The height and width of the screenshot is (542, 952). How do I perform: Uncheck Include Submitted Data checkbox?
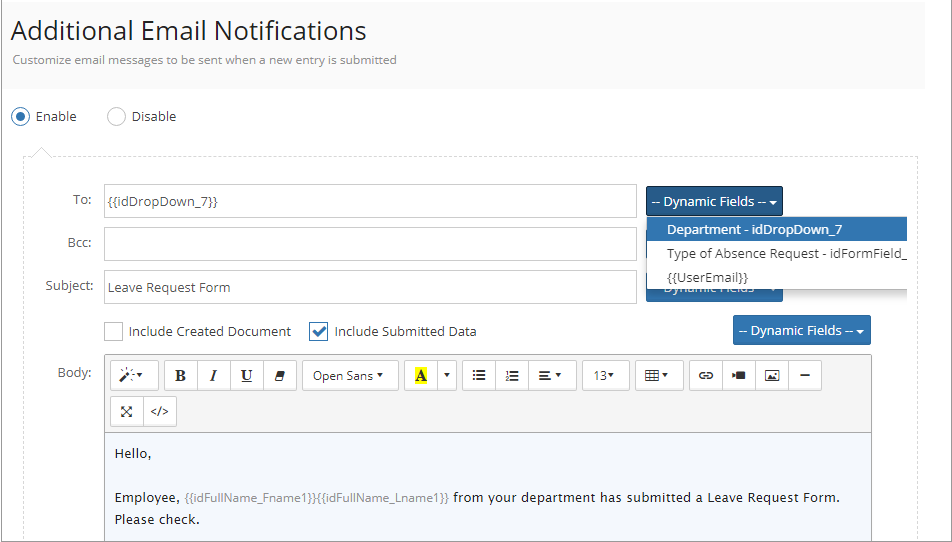[319, 331]
